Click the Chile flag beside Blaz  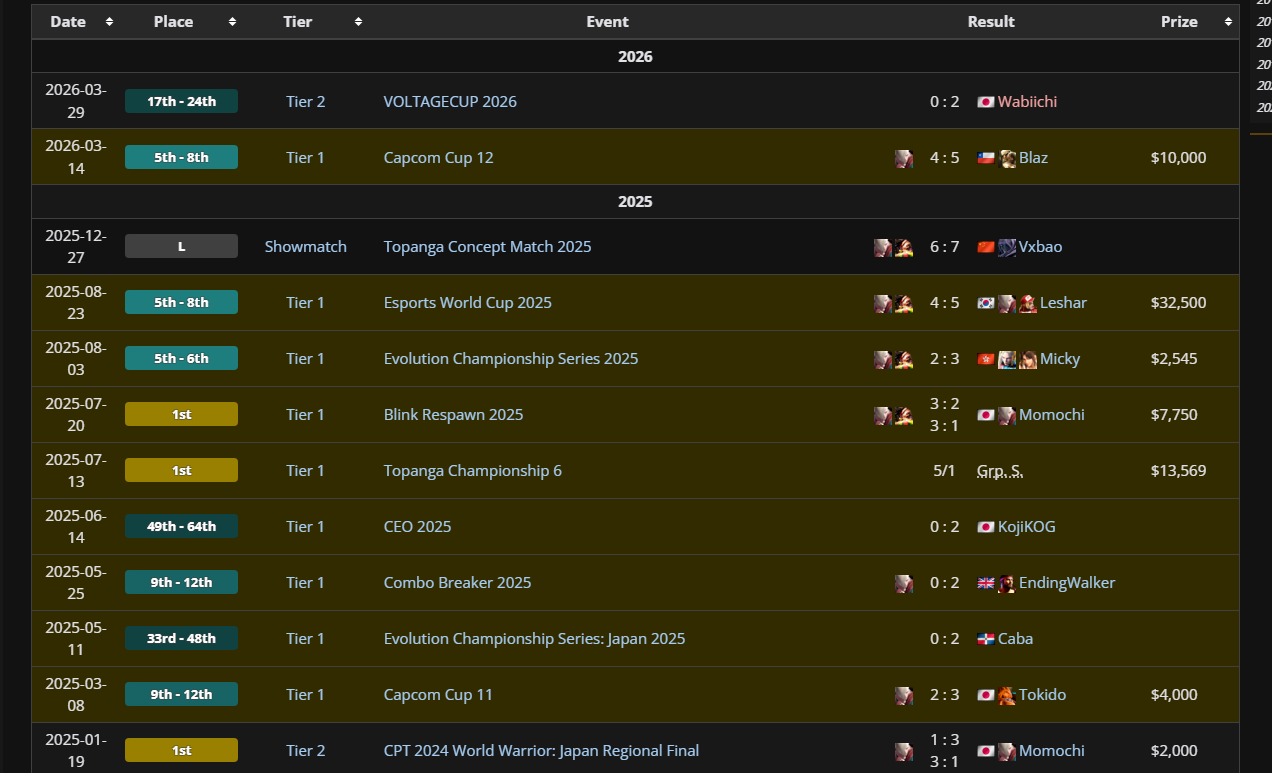[x=985, y=158]
